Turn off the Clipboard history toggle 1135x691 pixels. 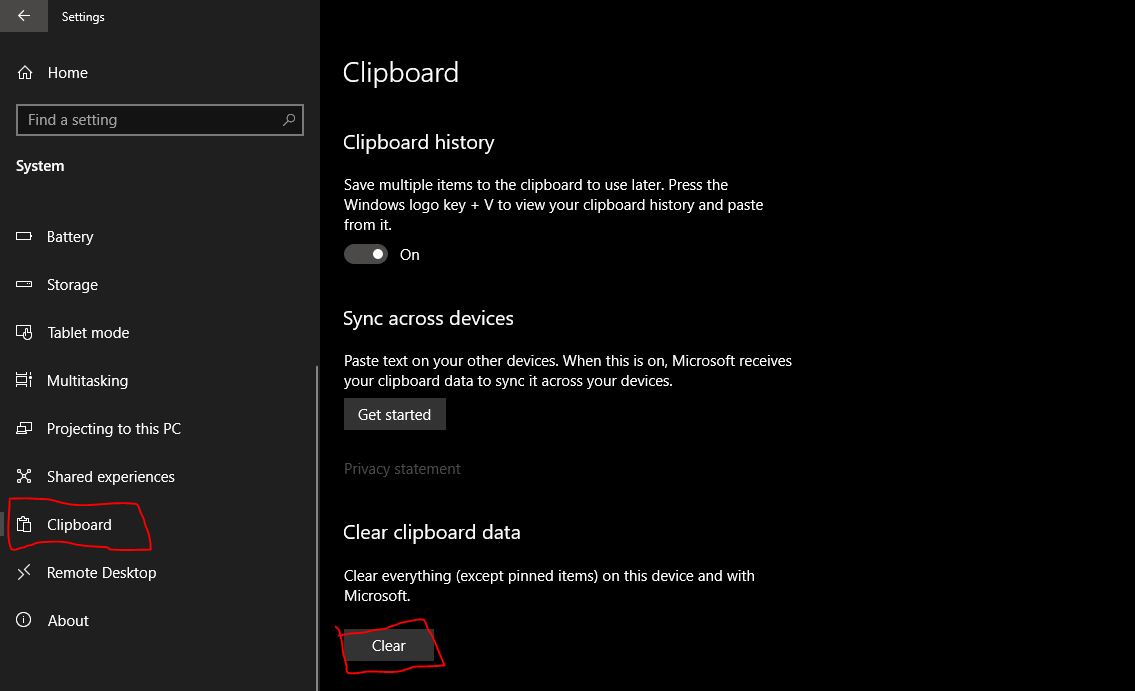[365, 255]
